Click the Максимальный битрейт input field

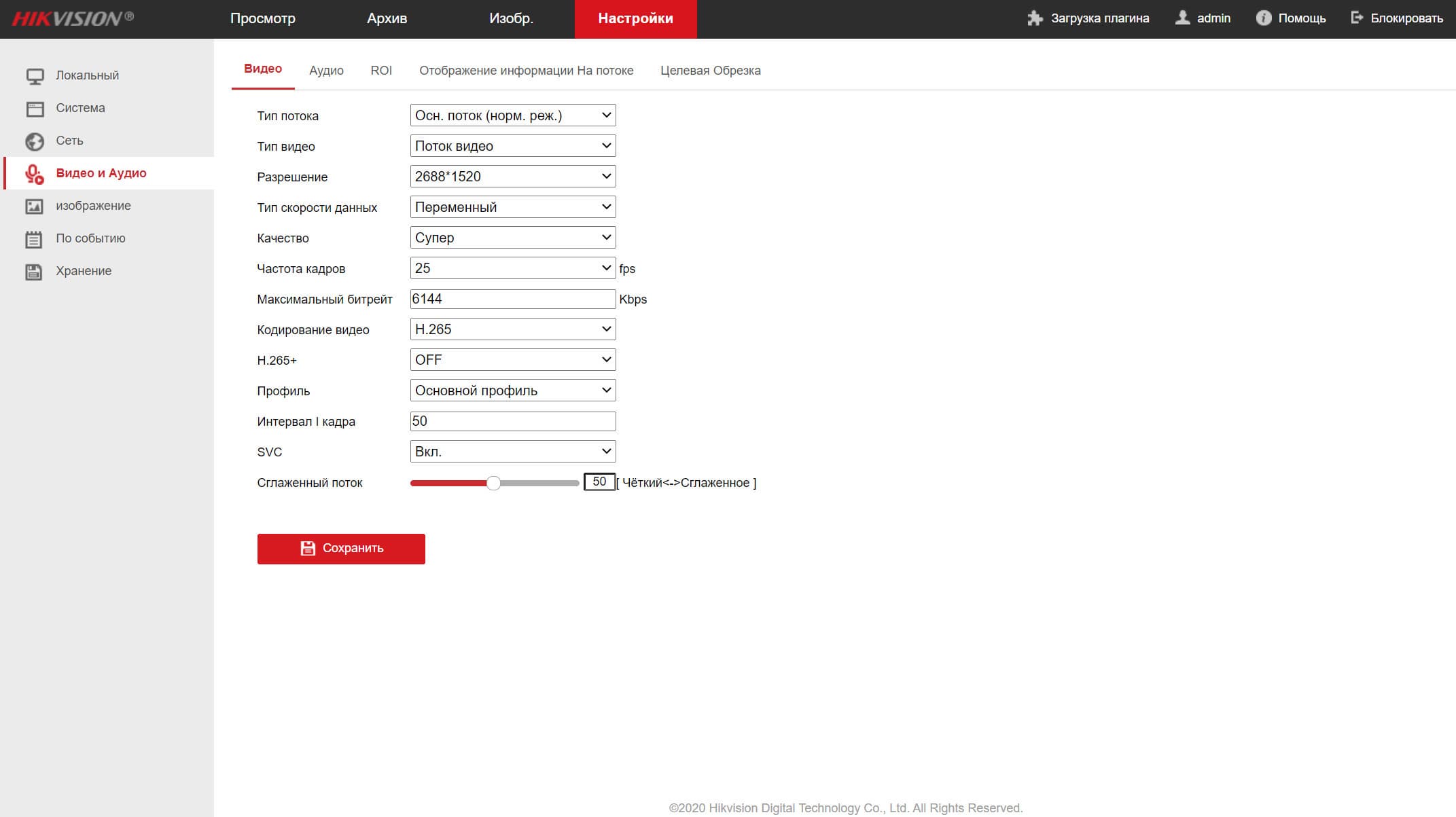coord(513,299)
